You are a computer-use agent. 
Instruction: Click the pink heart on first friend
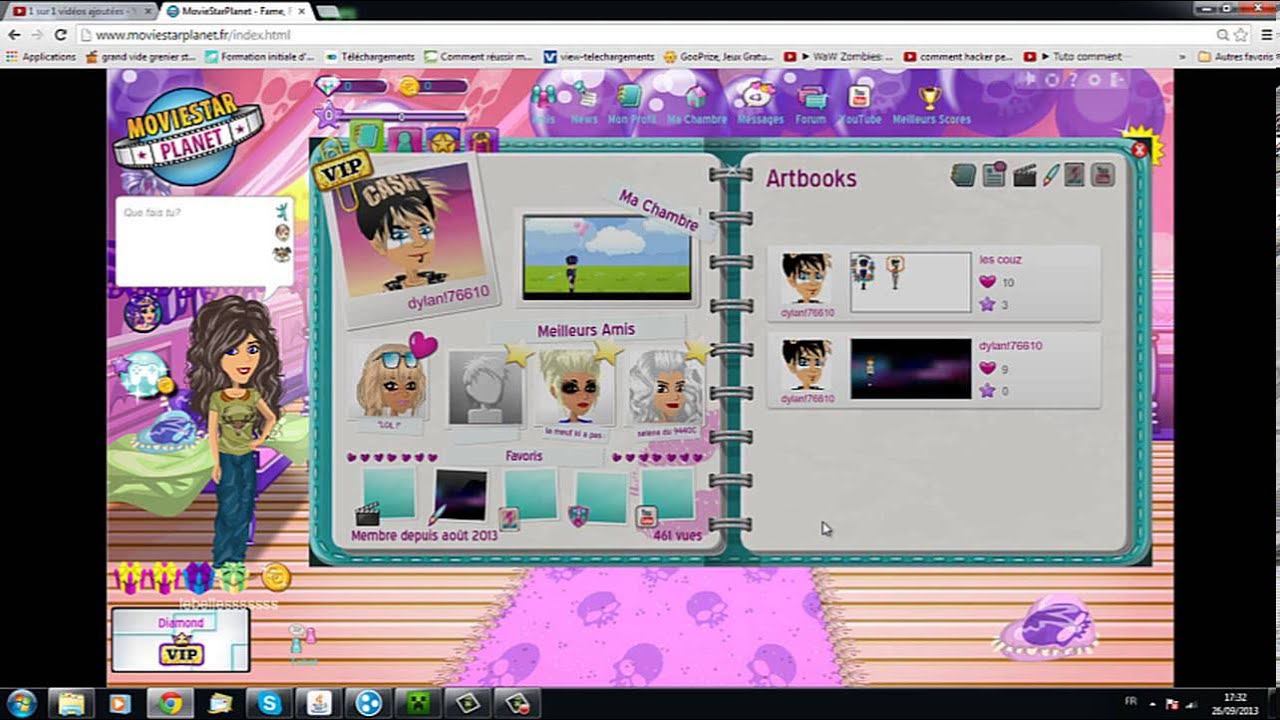(423, 346)
